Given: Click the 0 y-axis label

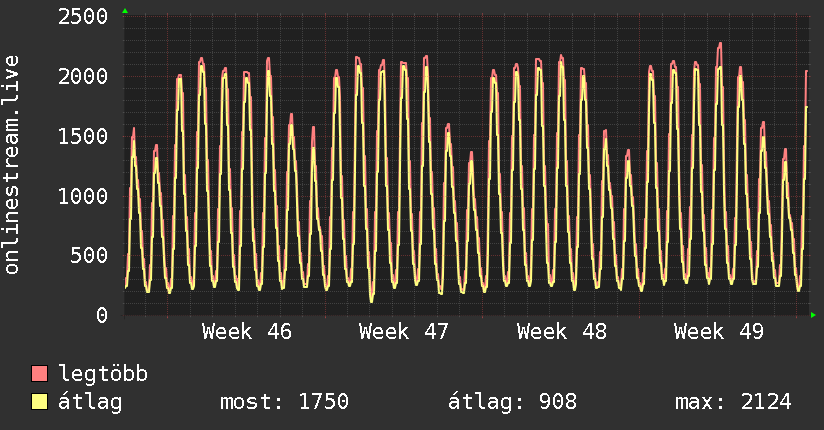Looking at the screenshot, I should (x=102, y=315).
